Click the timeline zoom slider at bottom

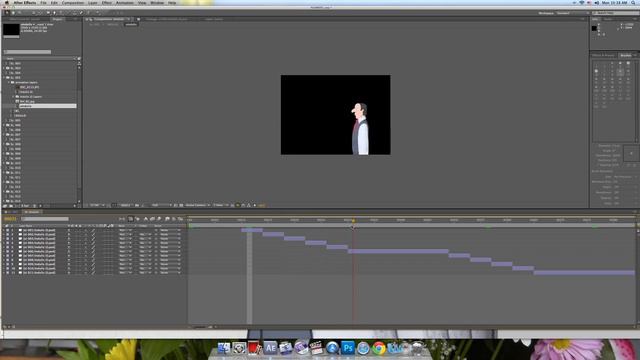tap(201, 327)
